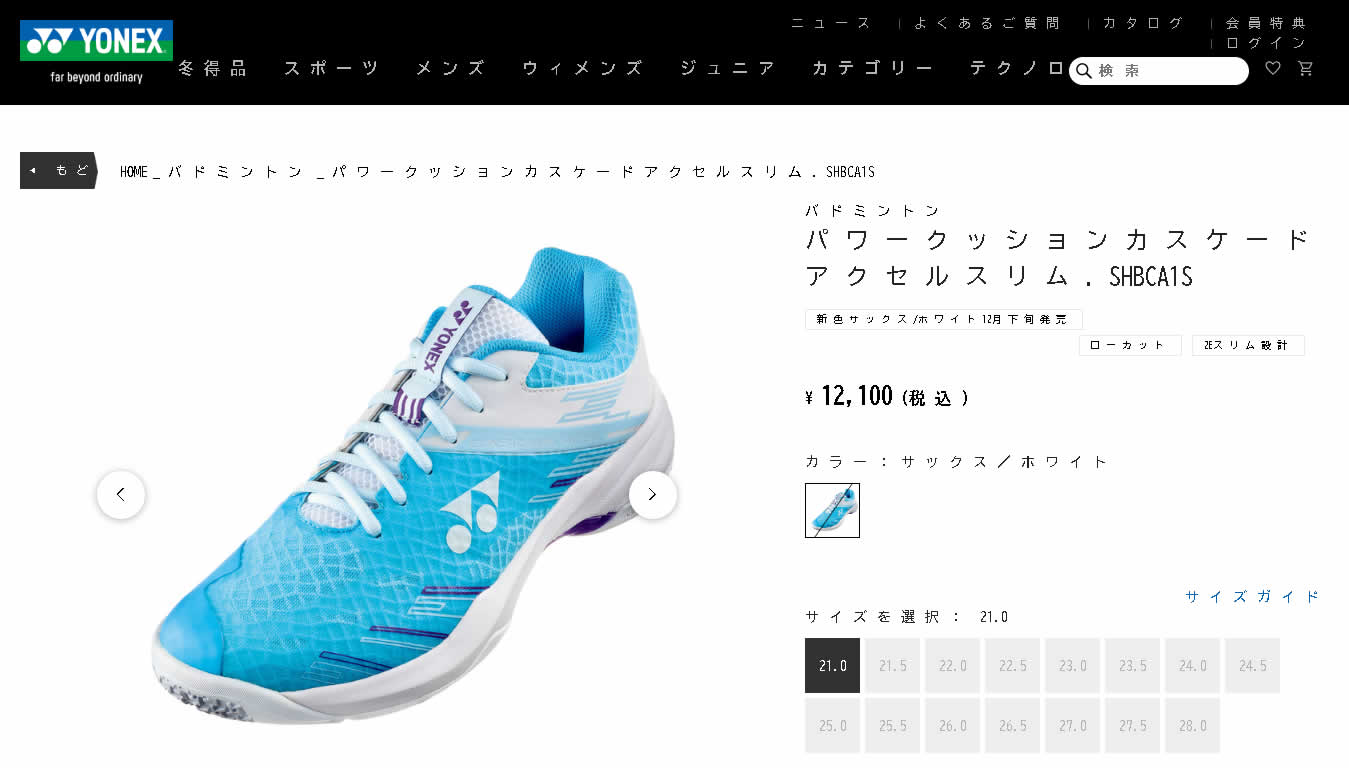Select size 21.5

892,665
